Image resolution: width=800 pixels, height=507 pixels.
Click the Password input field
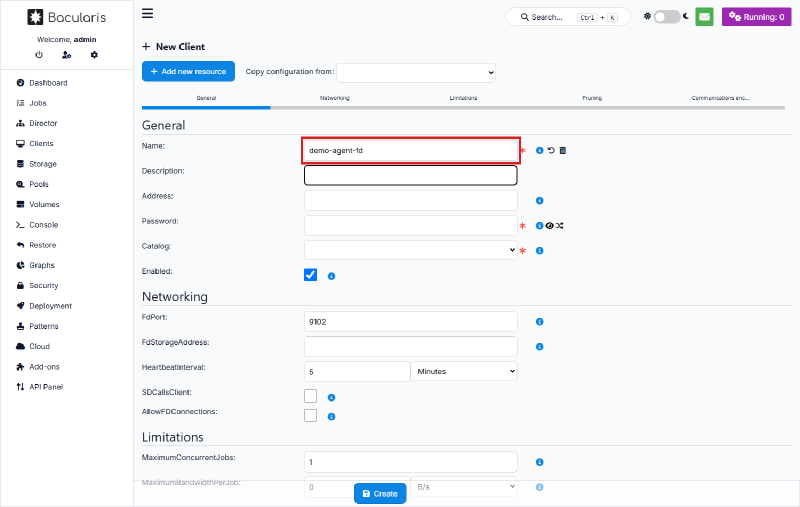(x=411, y=225)
